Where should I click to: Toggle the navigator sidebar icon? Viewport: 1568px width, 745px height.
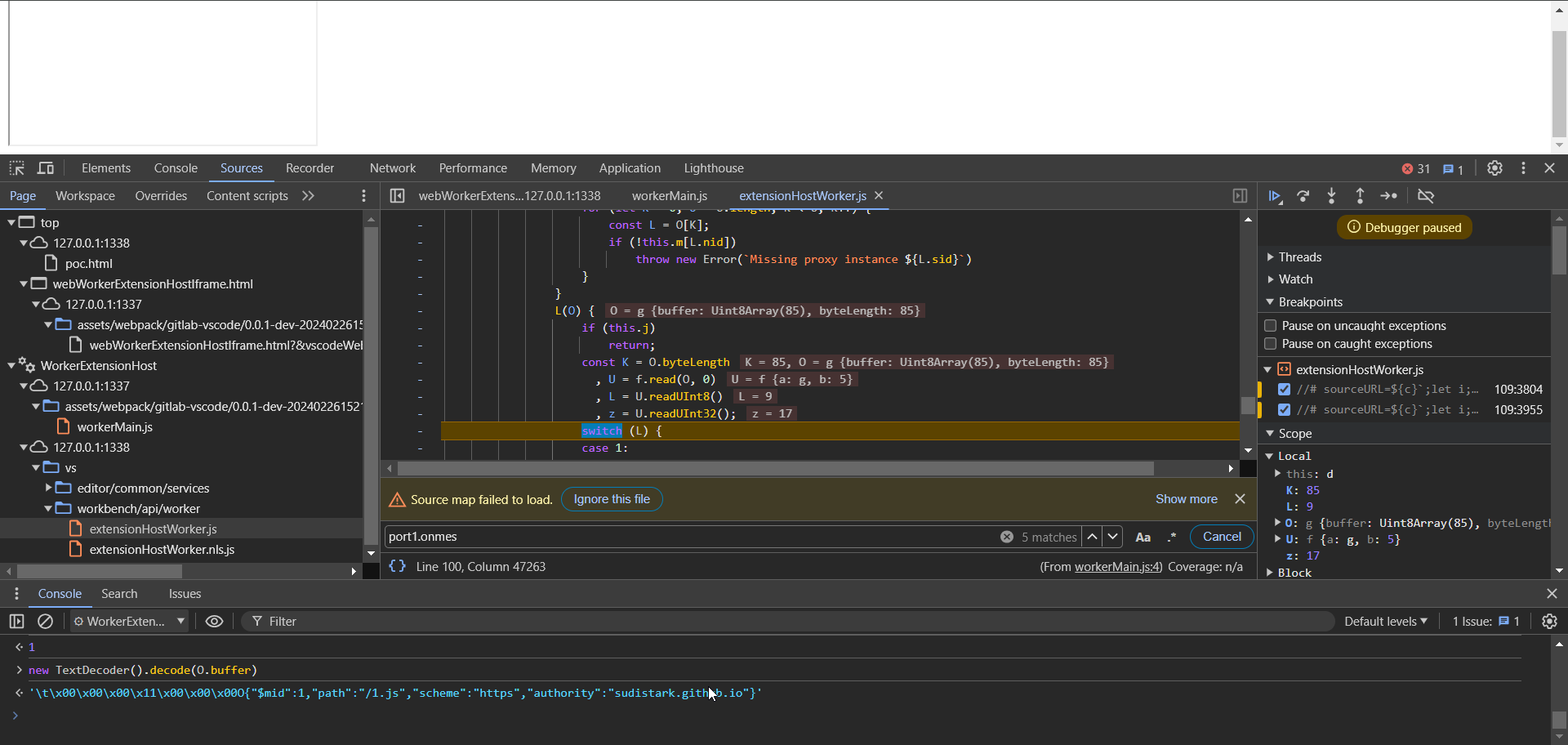tap(397, 196)
